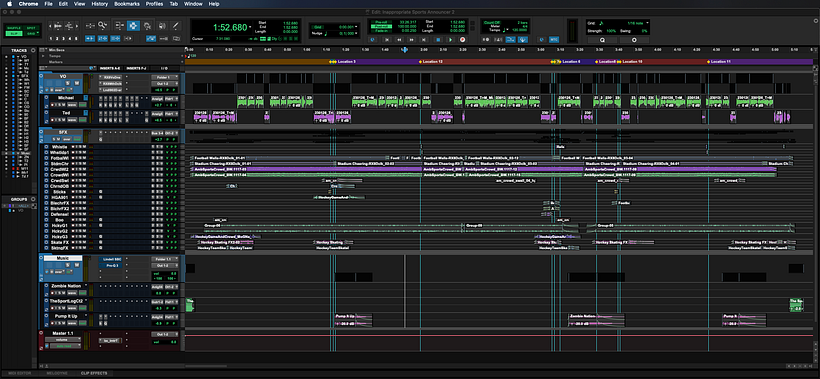
Task: Switch to the CLIP EFFECTS tab
Action: (94, 373)
